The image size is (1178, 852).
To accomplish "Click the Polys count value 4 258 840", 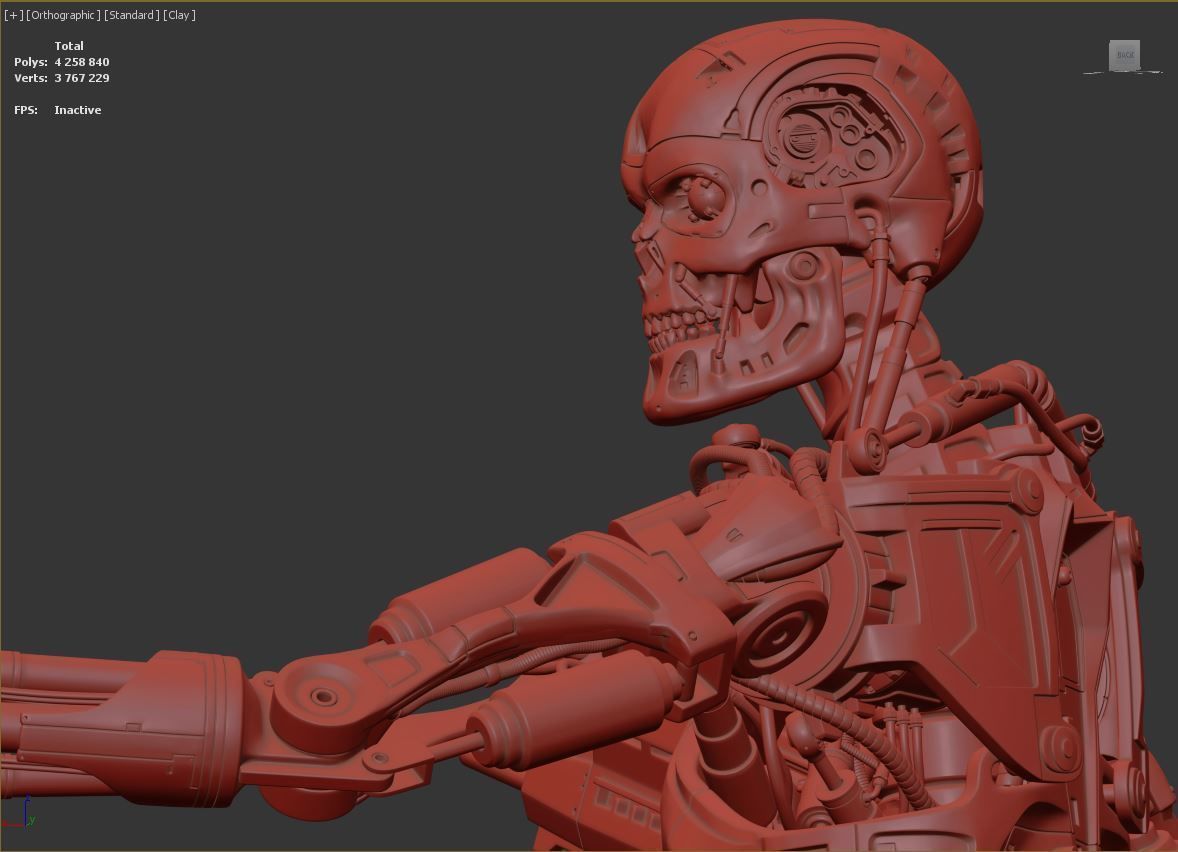I will tap(82, 62).
